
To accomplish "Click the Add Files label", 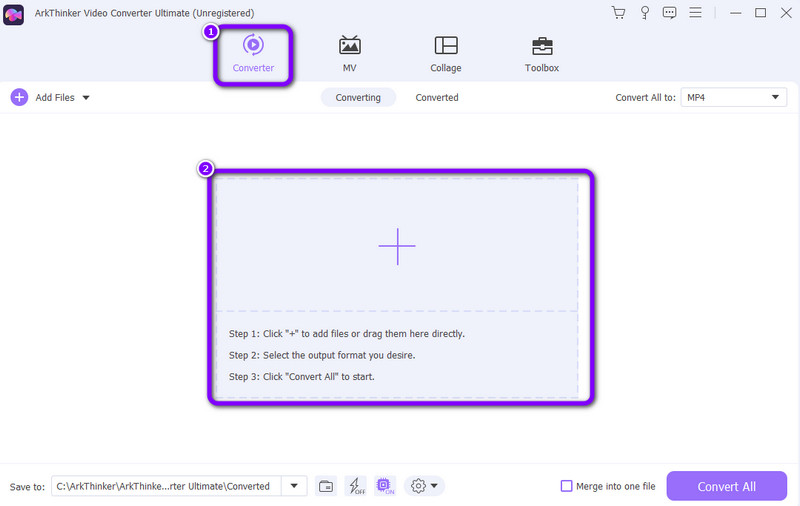I will [x=55, y=97].
